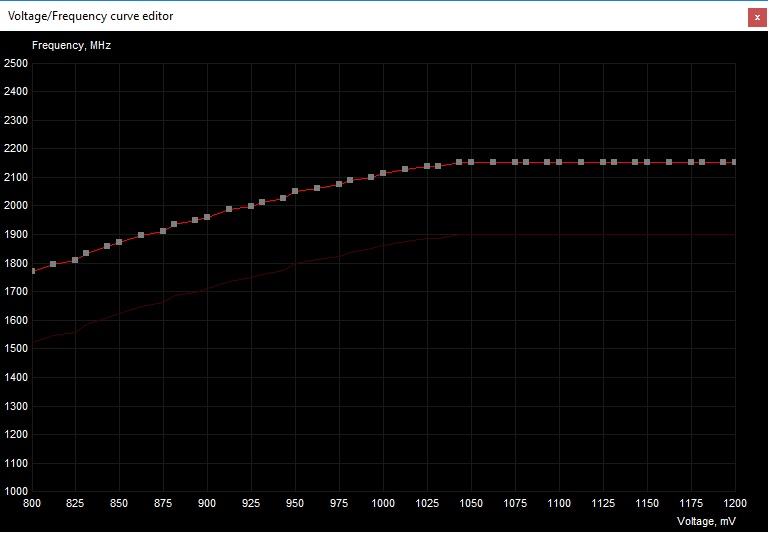Select the curve point at 1125 mV
The width and height of the screenshot is (769, 533).
click(603, 162)
